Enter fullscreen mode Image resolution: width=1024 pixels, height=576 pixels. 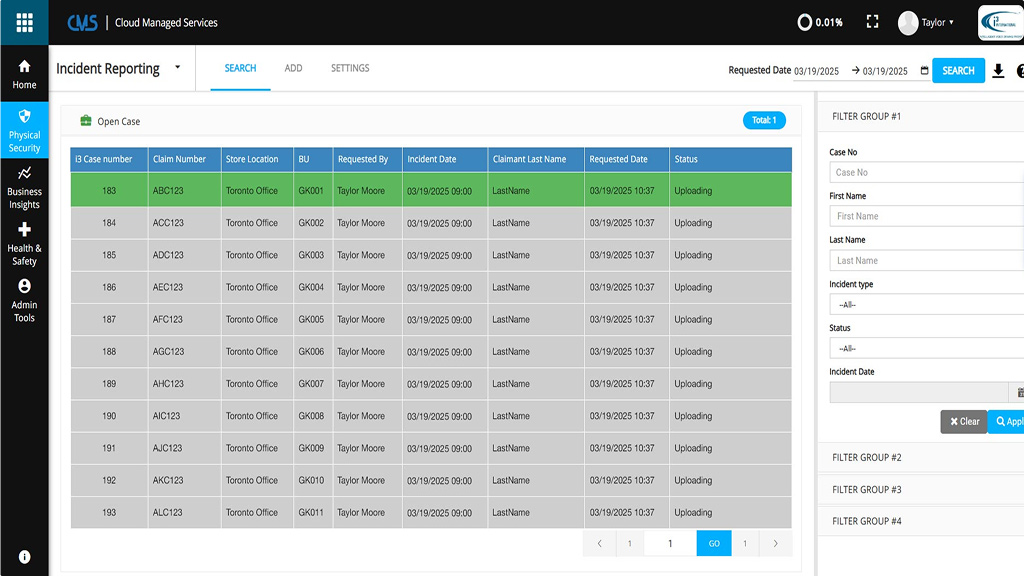[x=871, y=20]
